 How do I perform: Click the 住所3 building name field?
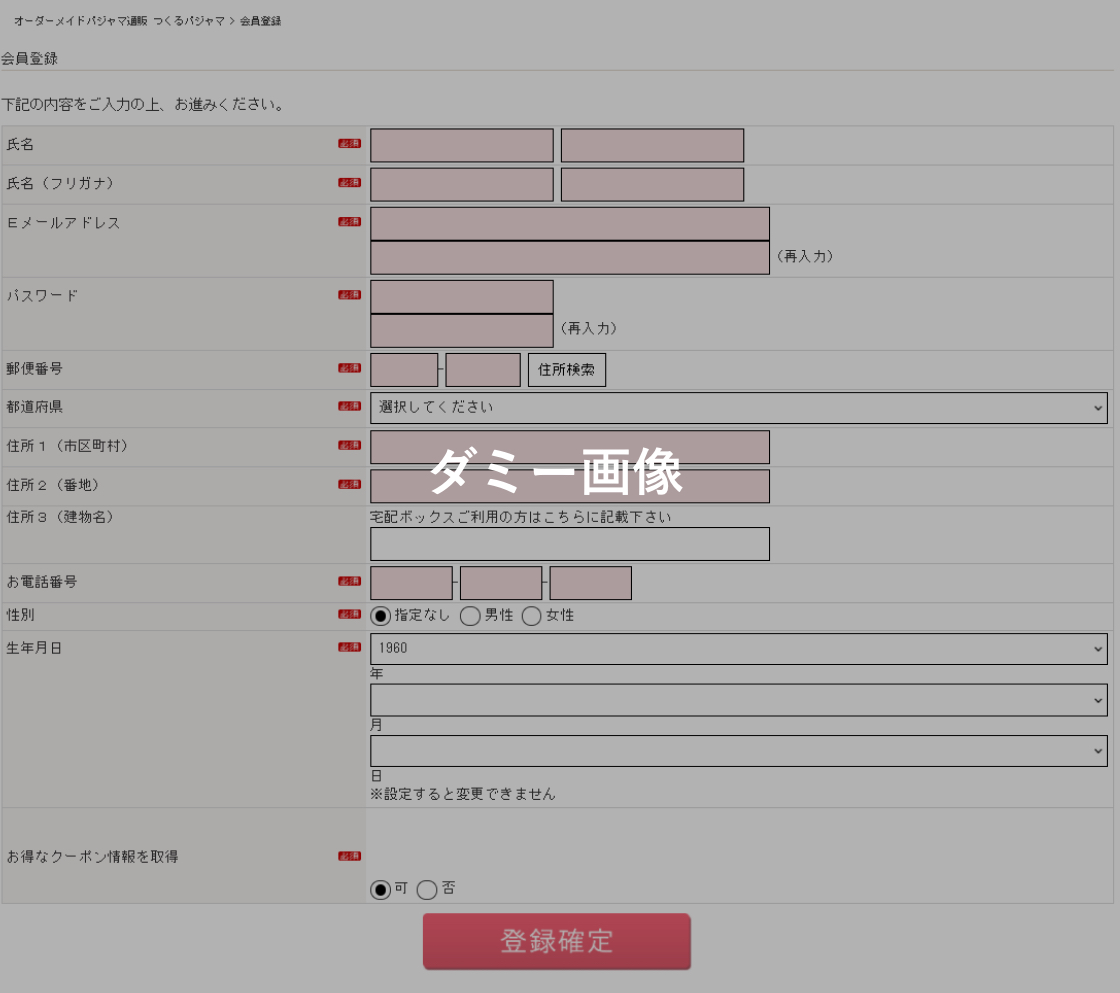pyautogui.click(x=570, y=544)
